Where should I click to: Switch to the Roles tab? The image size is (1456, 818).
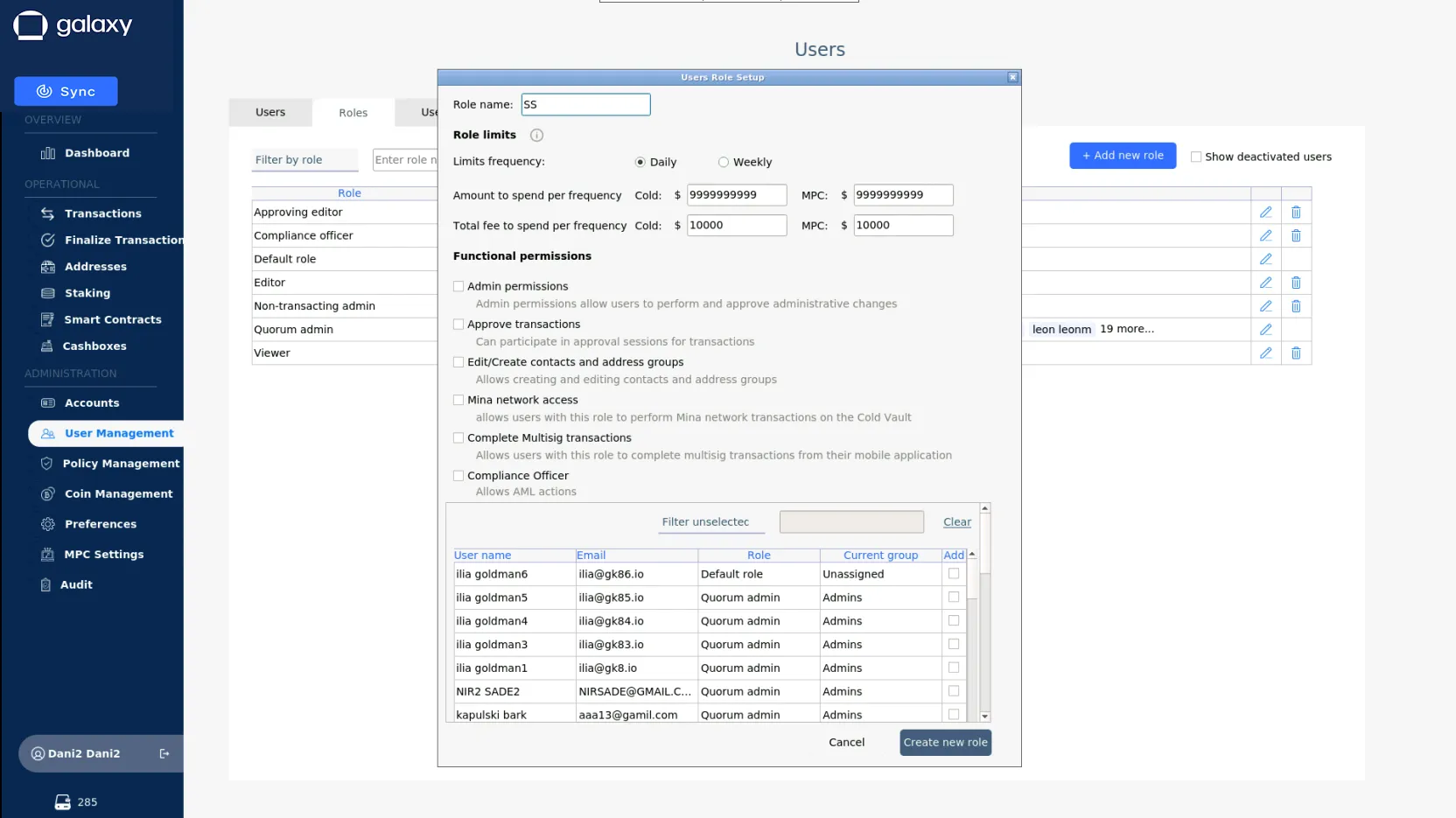click(353, 113)
